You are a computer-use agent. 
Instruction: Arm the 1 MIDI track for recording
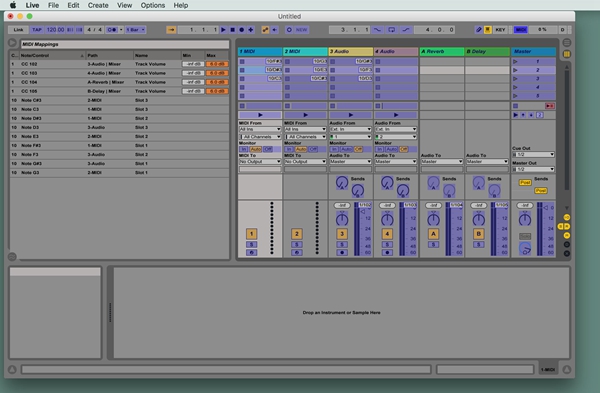251,253
